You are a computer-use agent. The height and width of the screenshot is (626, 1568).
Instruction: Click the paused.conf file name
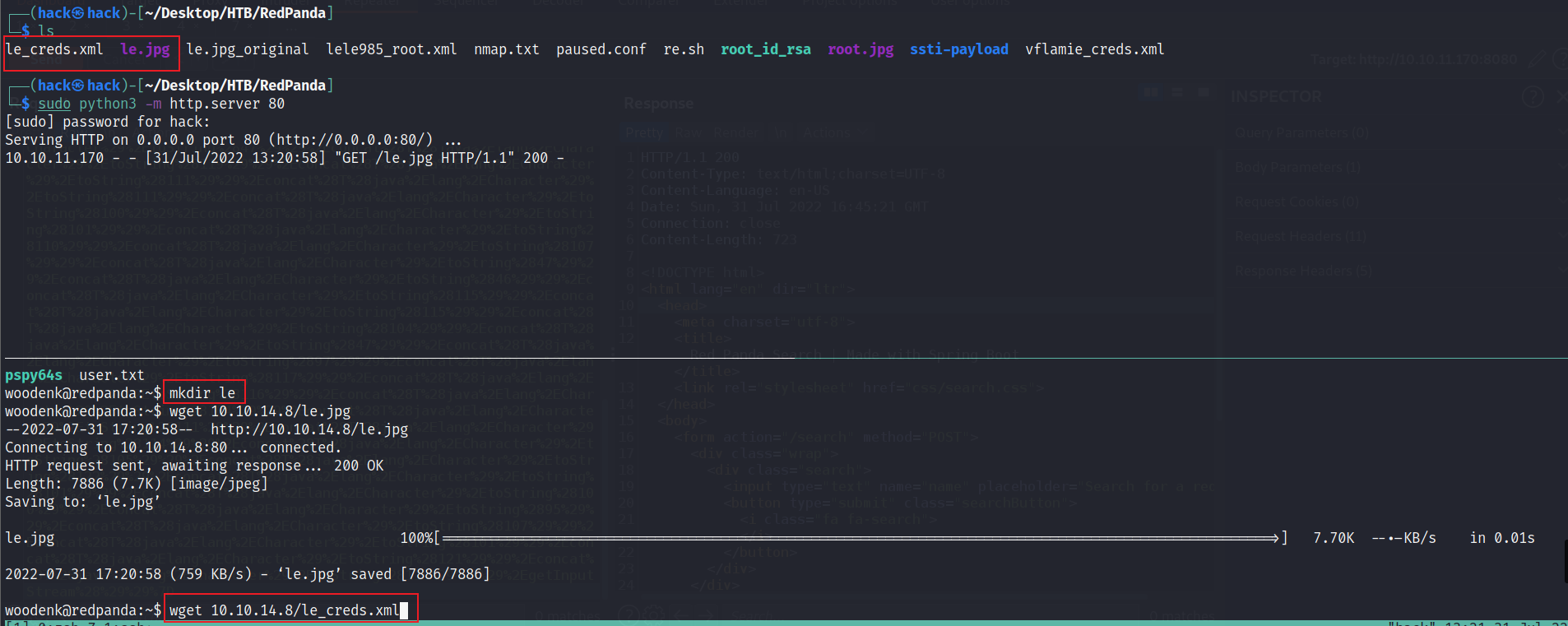[601, 49]
